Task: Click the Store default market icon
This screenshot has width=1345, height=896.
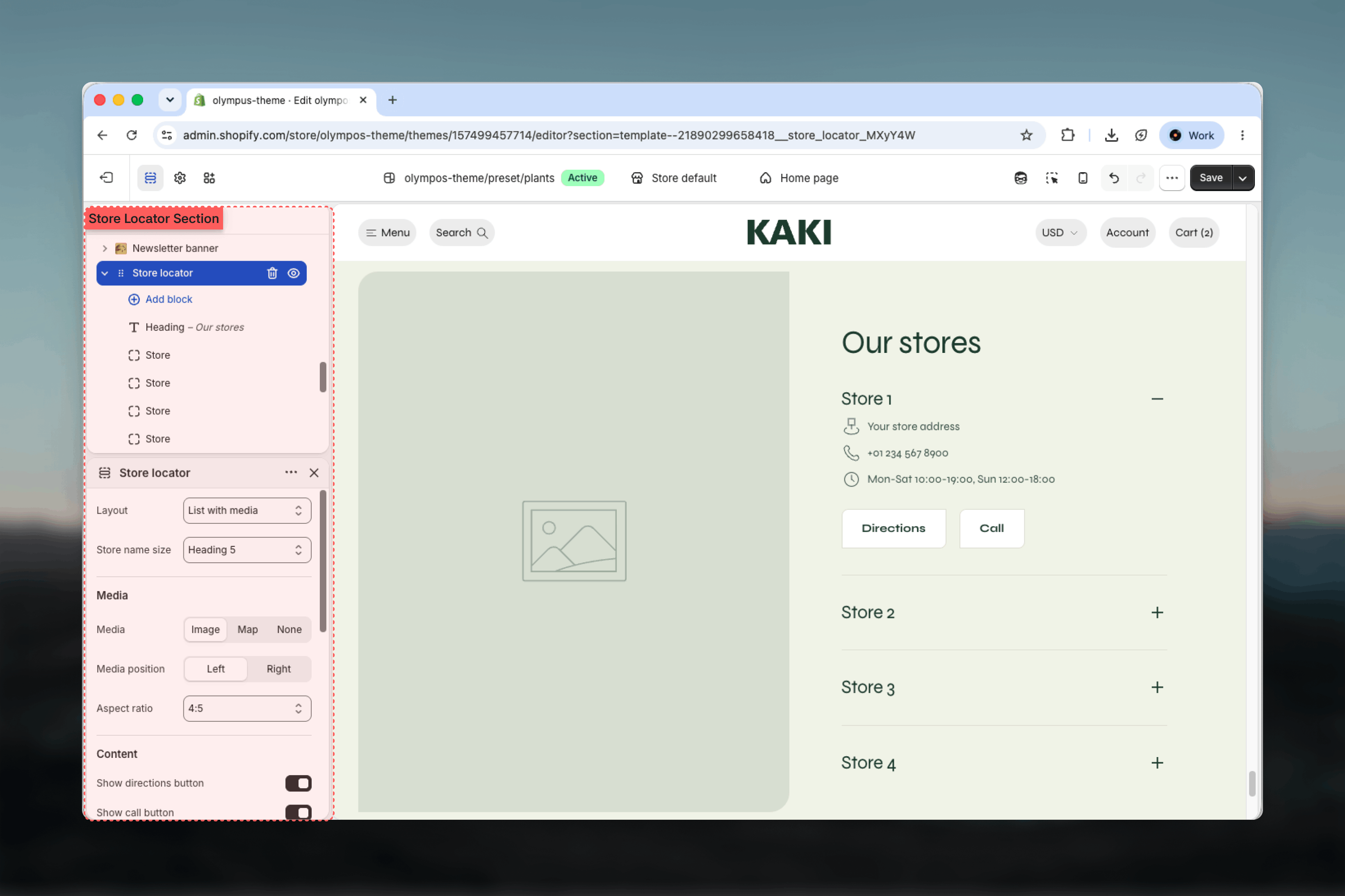Action: 637,178
